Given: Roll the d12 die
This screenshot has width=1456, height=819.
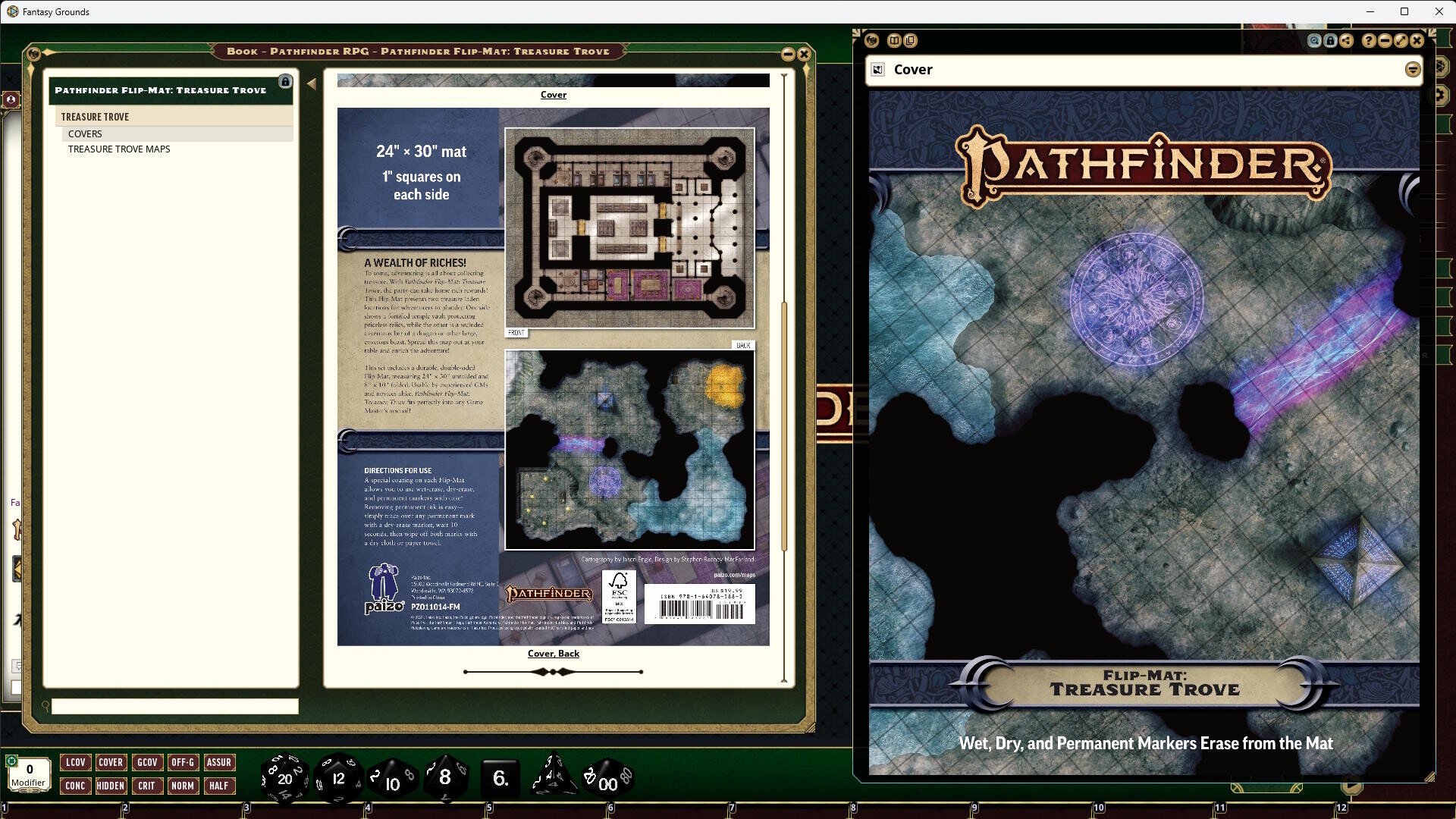Looking at the screenshot, I should (x=338, y=777).
